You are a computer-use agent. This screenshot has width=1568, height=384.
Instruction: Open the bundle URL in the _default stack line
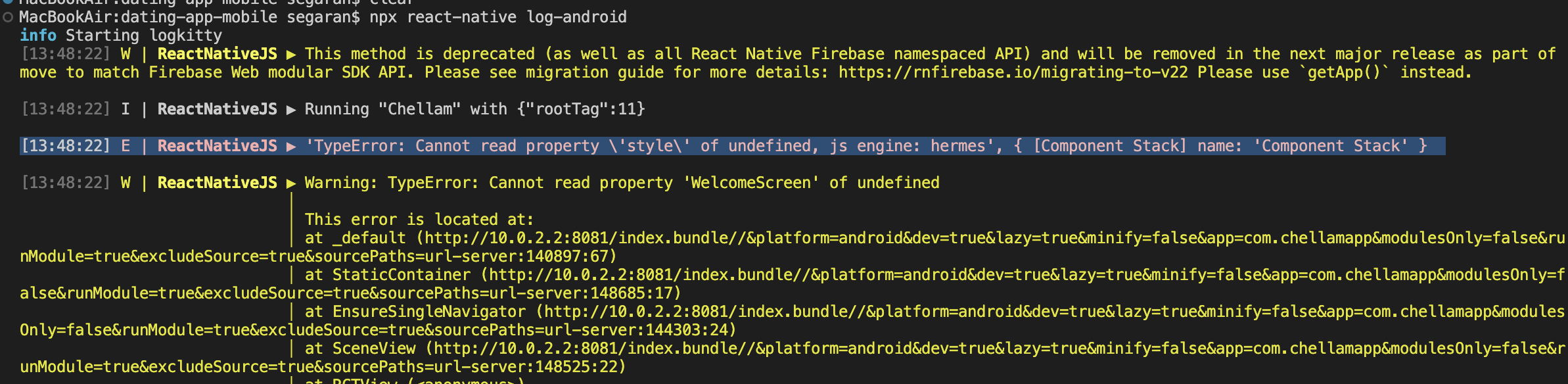pos(986,238)
